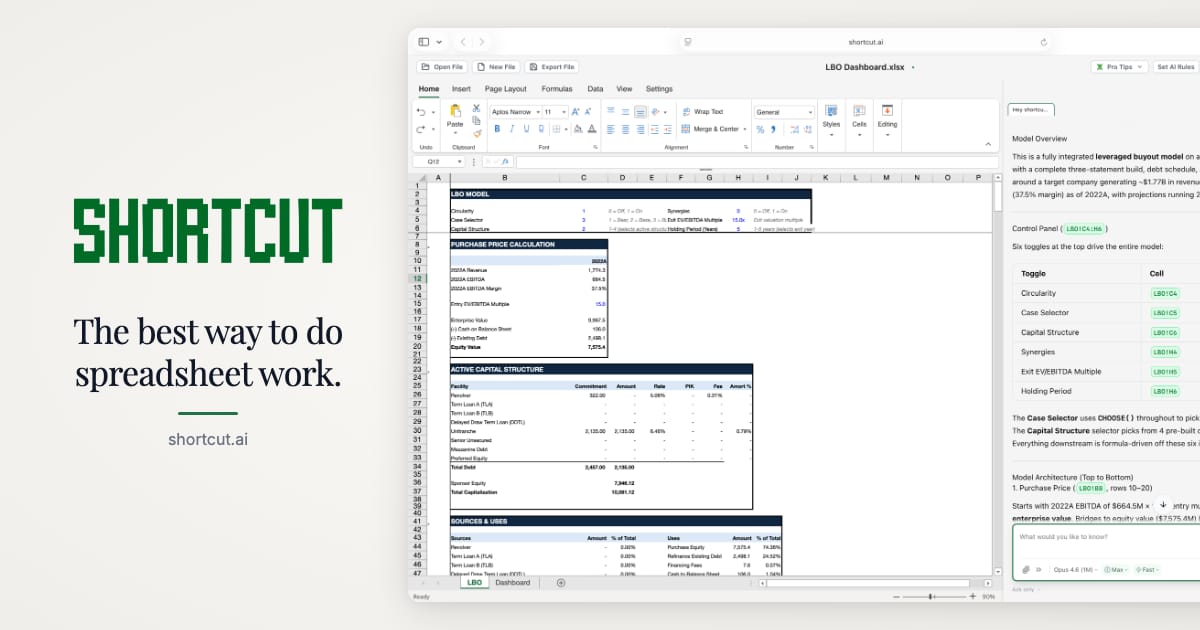The image size is (1200, 630).
Task: Switch to the View ribbon tab
Action: (625, 89)
